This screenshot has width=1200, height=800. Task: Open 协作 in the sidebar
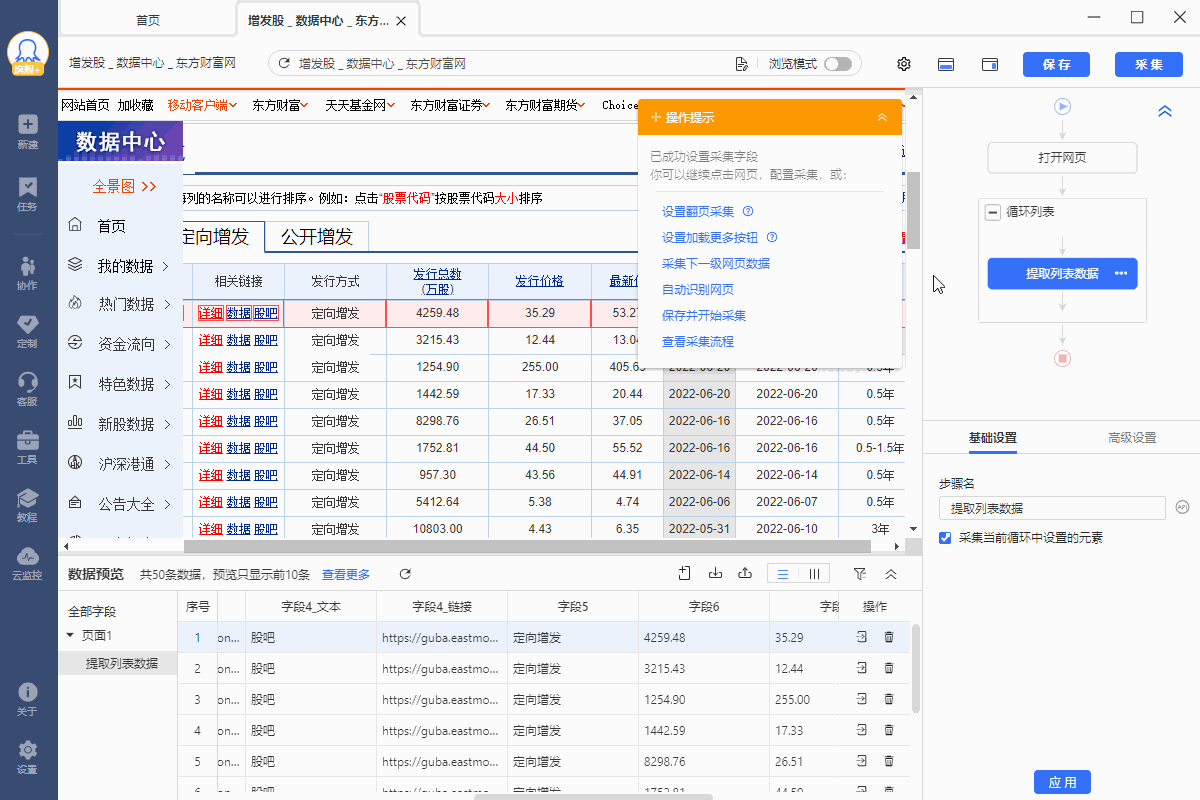tap(28, 273)
